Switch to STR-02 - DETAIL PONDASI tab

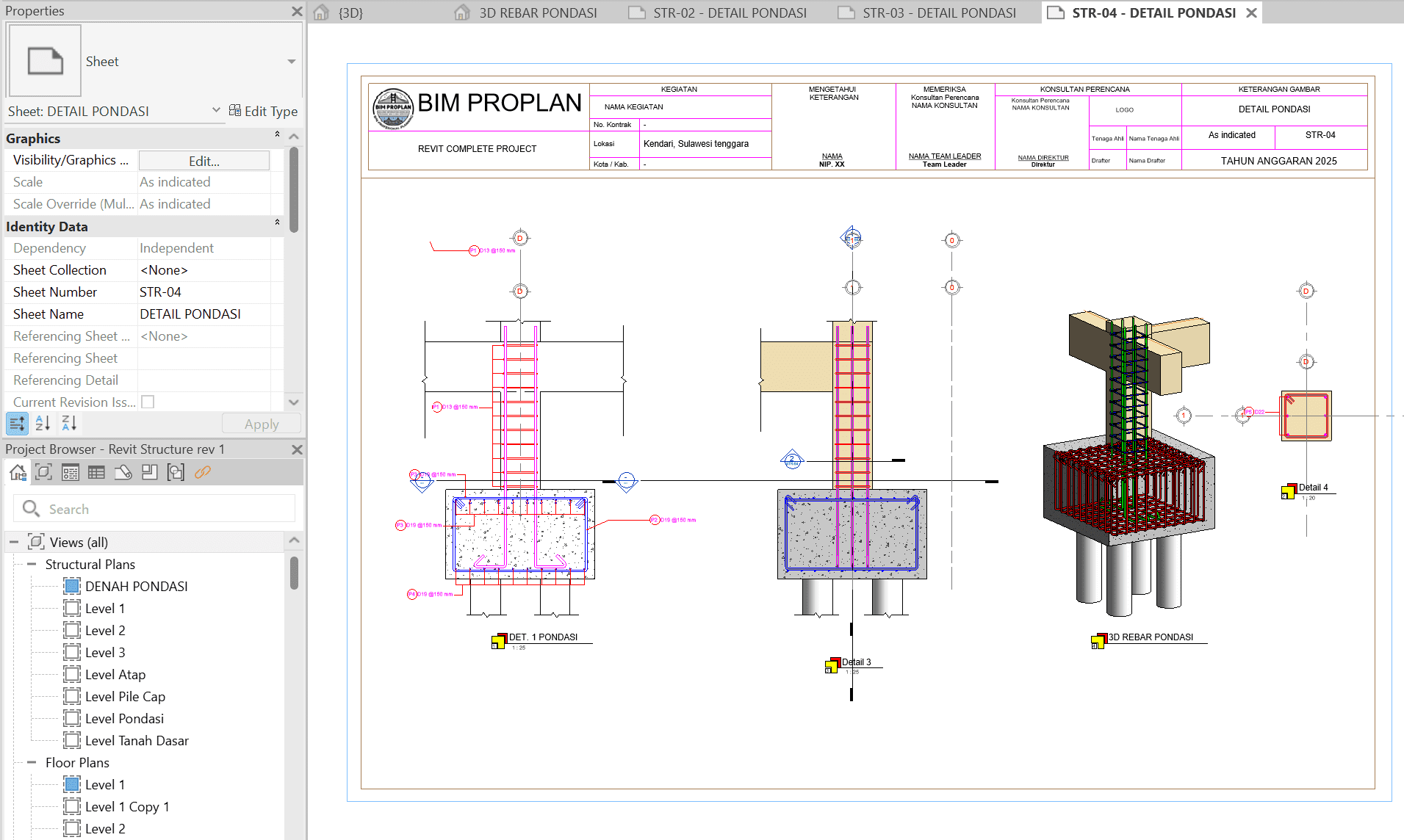729,12
